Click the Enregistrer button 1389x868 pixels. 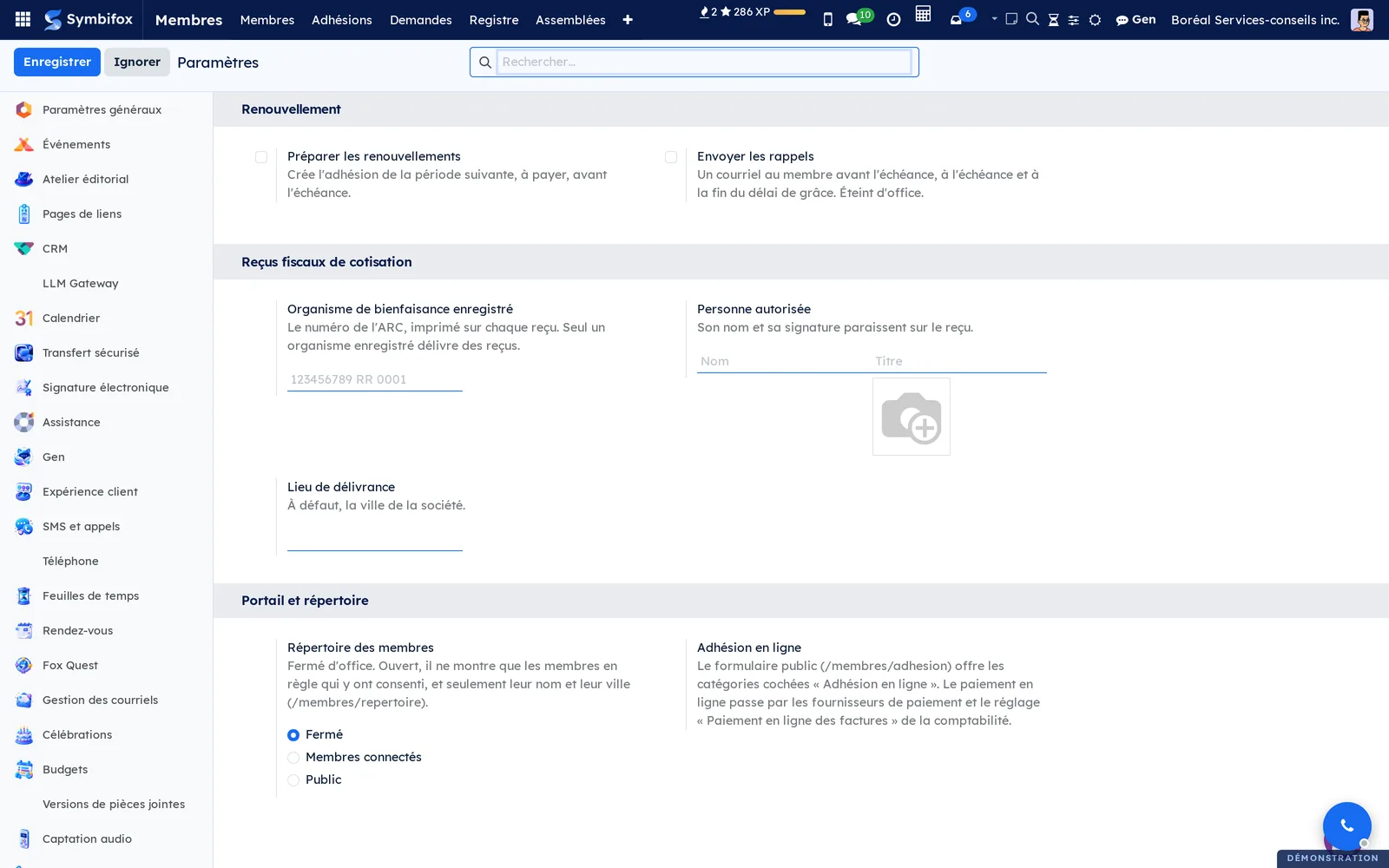pyautogui.click(x=57, y=62)
